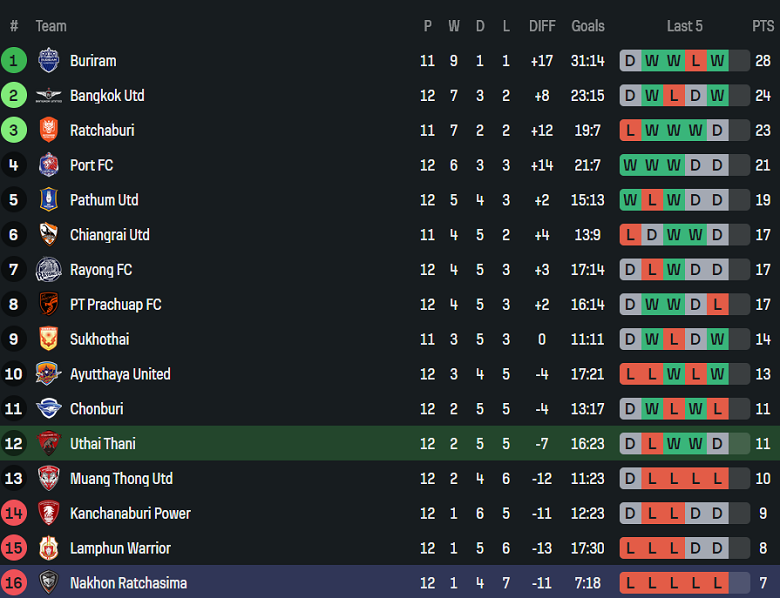The width and height of the screenshot is (780, 598).
Task: Click the Sukhothai club crest
Action: pyautogui.click(x=48, y=339)
